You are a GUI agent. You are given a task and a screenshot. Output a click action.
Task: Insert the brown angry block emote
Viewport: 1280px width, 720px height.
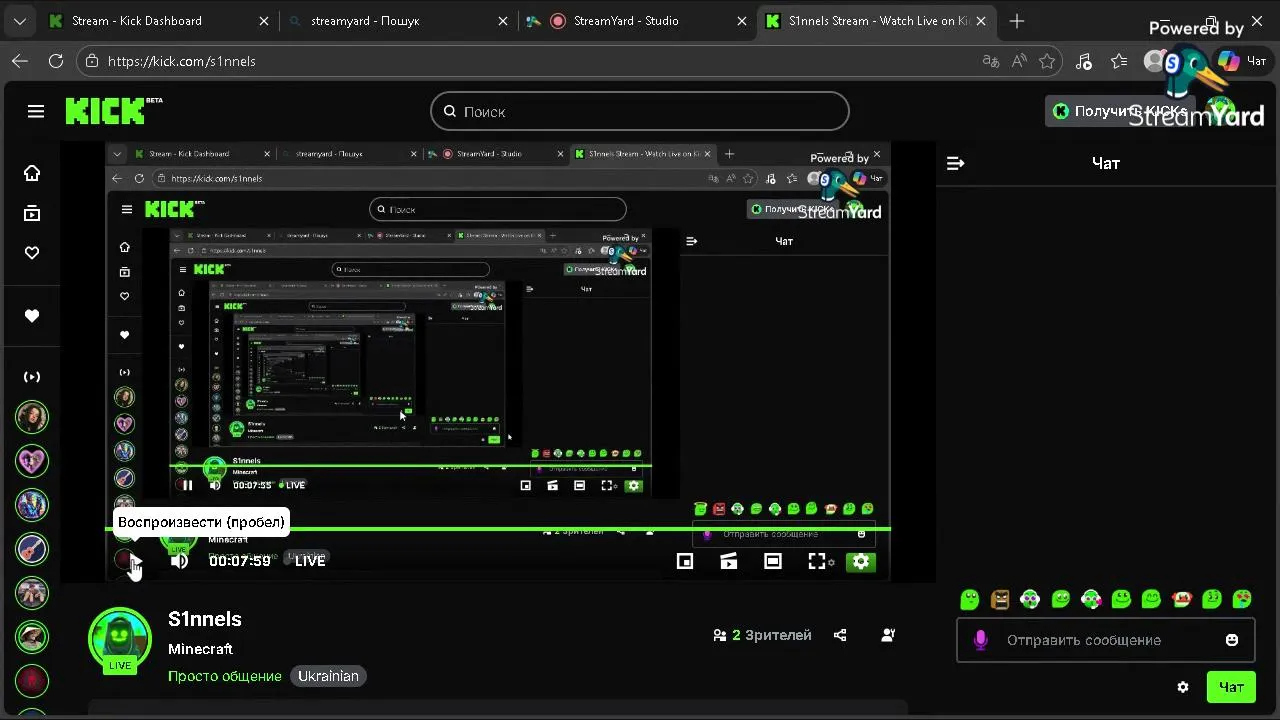1000,599
